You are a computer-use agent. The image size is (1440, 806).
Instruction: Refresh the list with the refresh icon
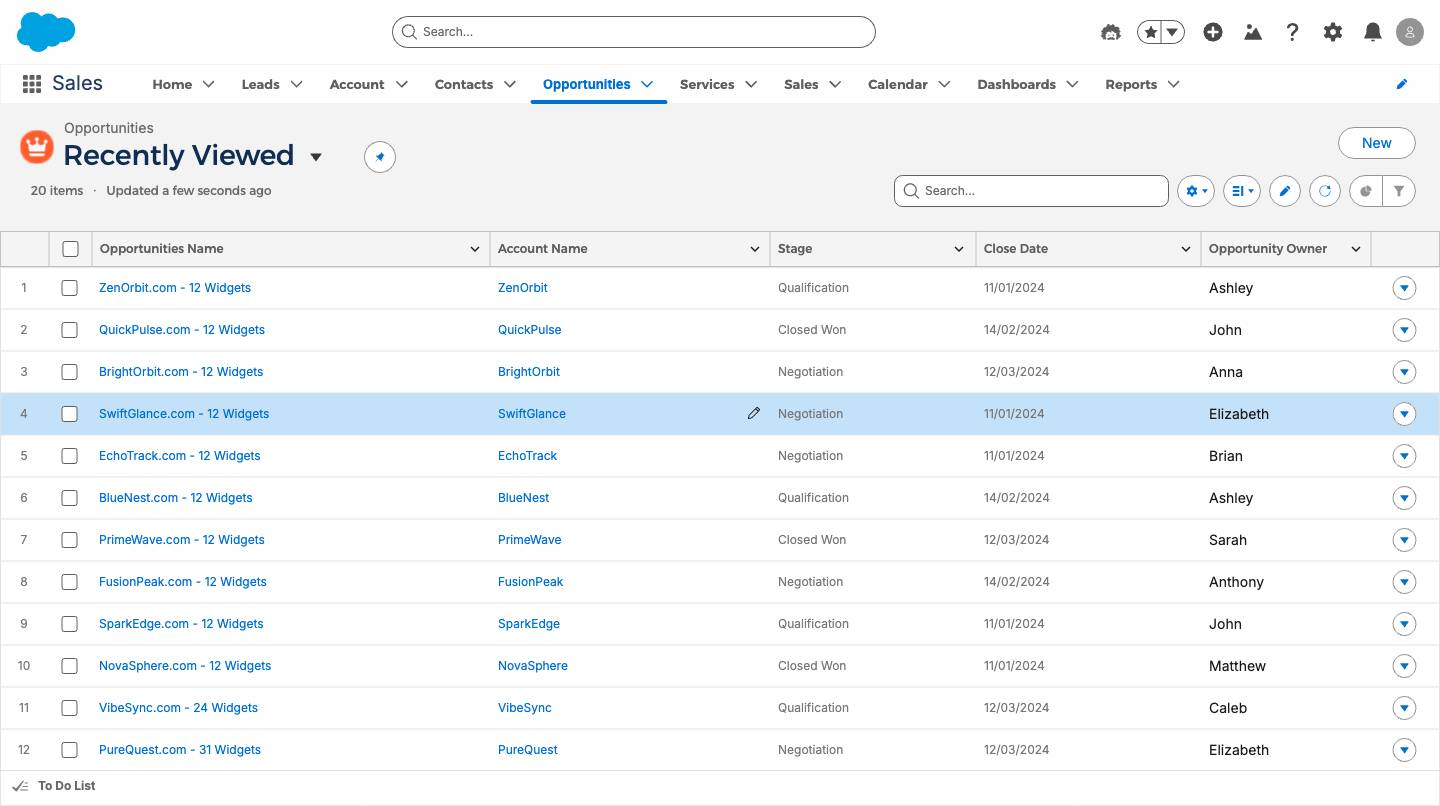1325,191
